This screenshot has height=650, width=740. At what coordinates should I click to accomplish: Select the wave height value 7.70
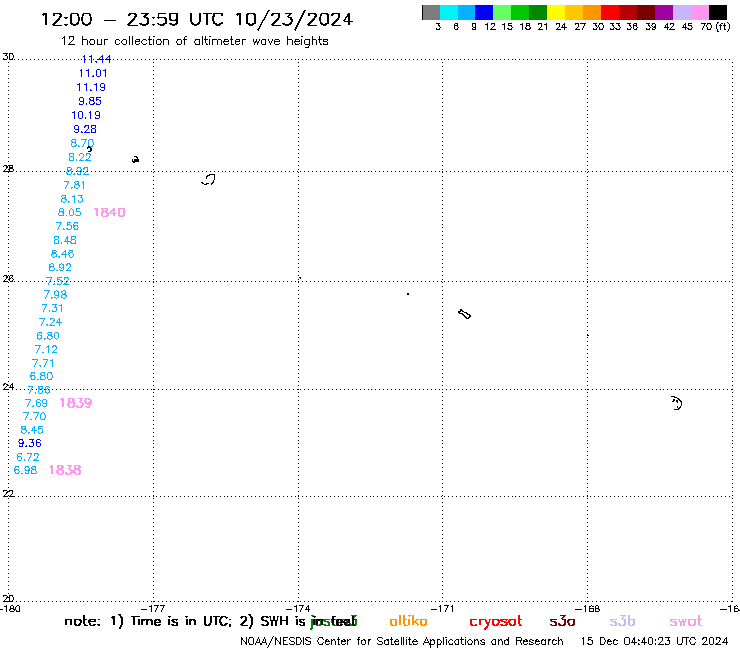[34, 416]
